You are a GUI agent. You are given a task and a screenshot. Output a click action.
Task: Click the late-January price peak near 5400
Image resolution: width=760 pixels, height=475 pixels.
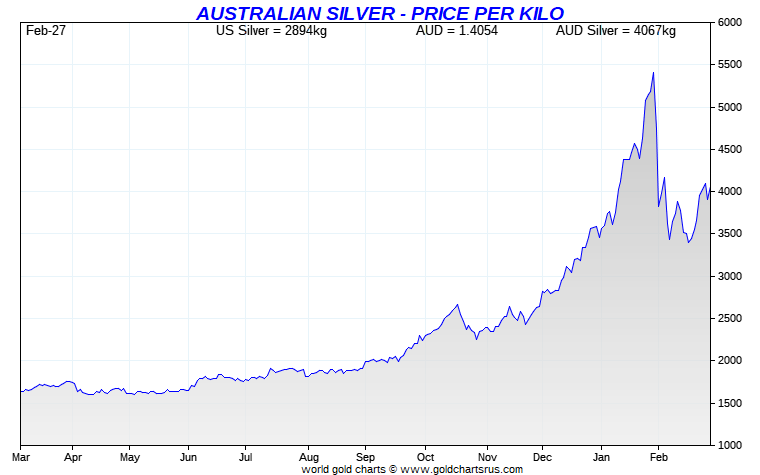pos(653,73)
